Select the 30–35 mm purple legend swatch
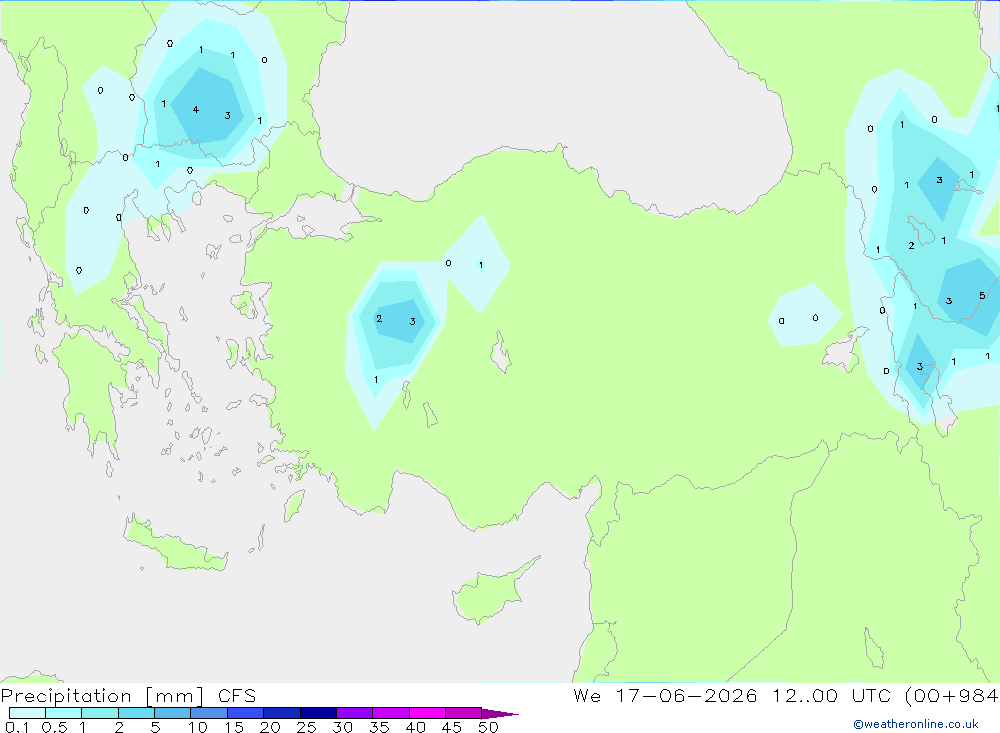1000x733 pixels. [x=355, y=713]
